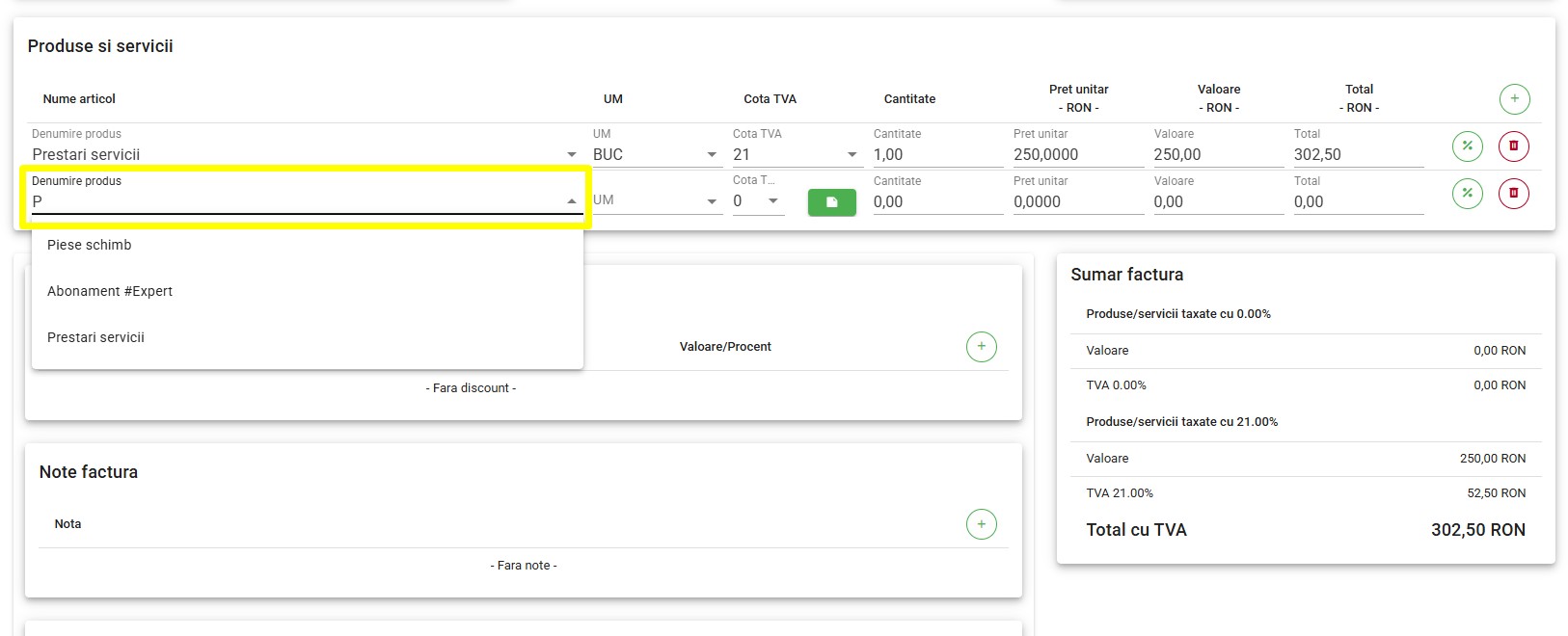Expand the BUC unit of measure dropdown
This screenshot has height=636, width=1568.
coord(712,155)
